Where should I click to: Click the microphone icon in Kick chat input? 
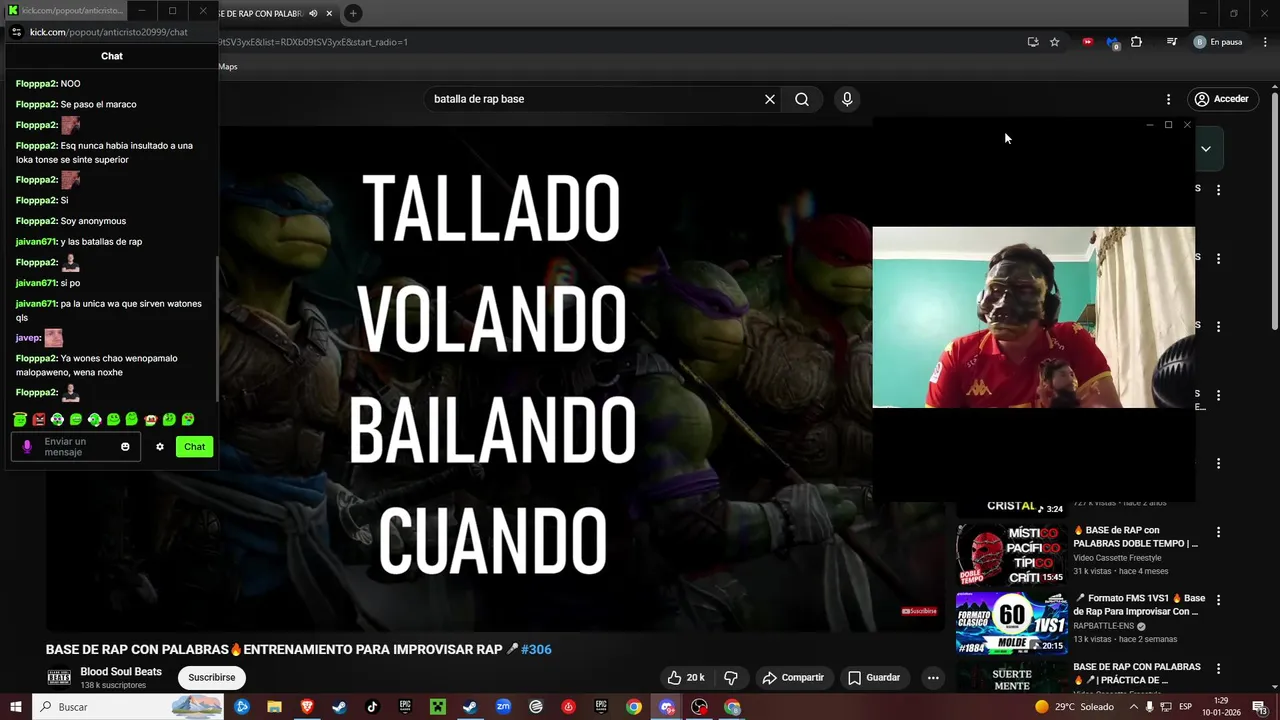(27, 447)
